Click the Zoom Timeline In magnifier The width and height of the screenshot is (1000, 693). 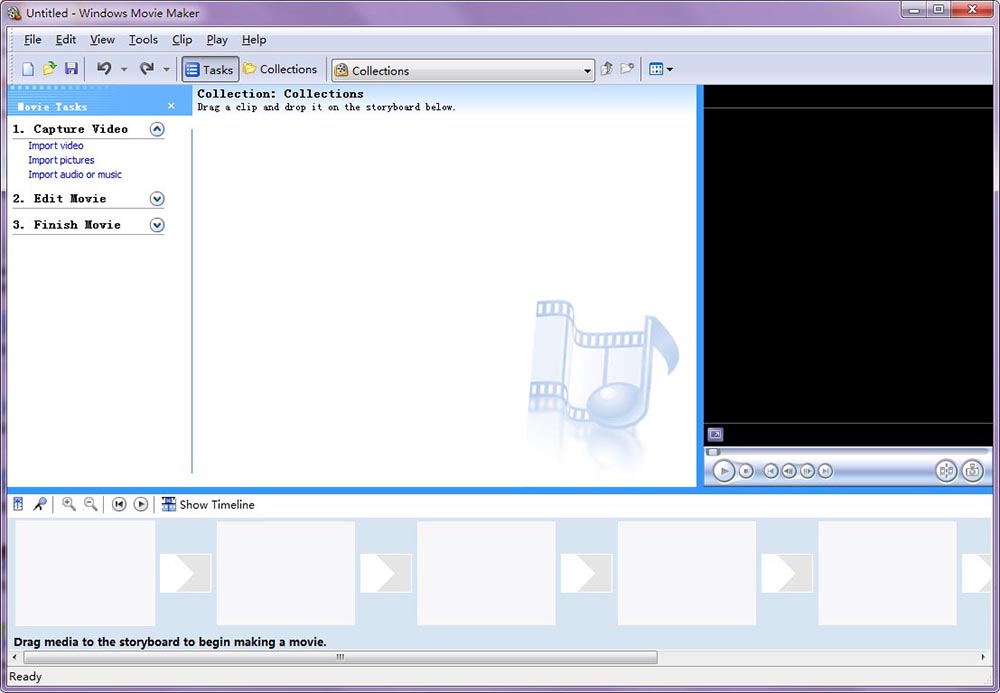point(69,504)
